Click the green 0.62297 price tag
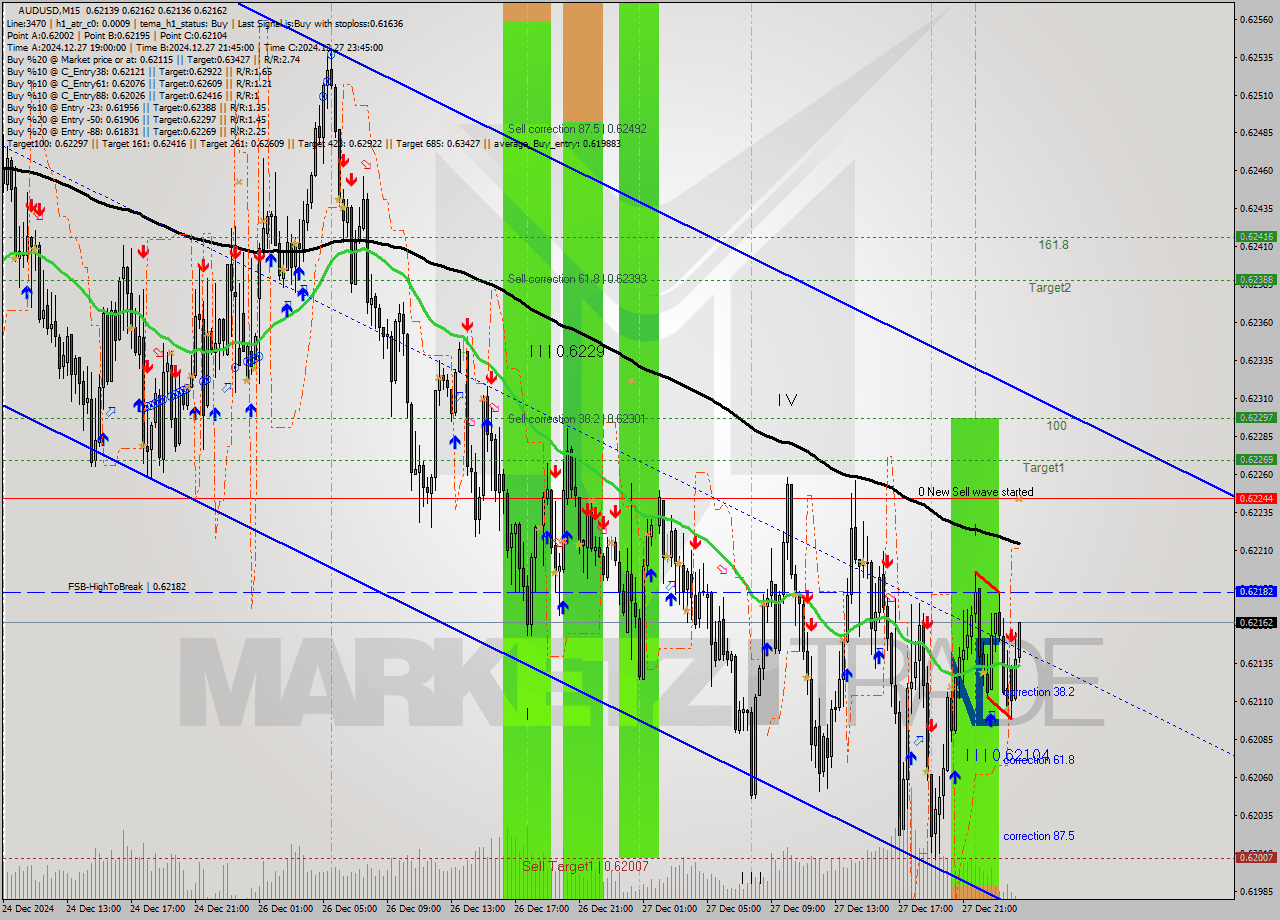 (x=1256, y=417)
